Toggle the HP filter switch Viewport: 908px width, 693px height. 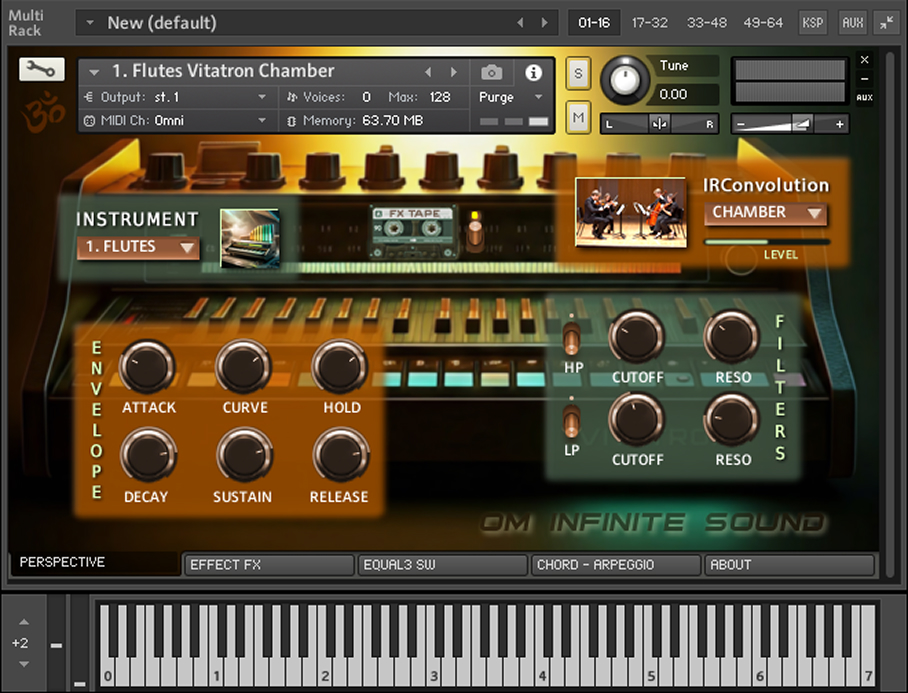[572, 339]
